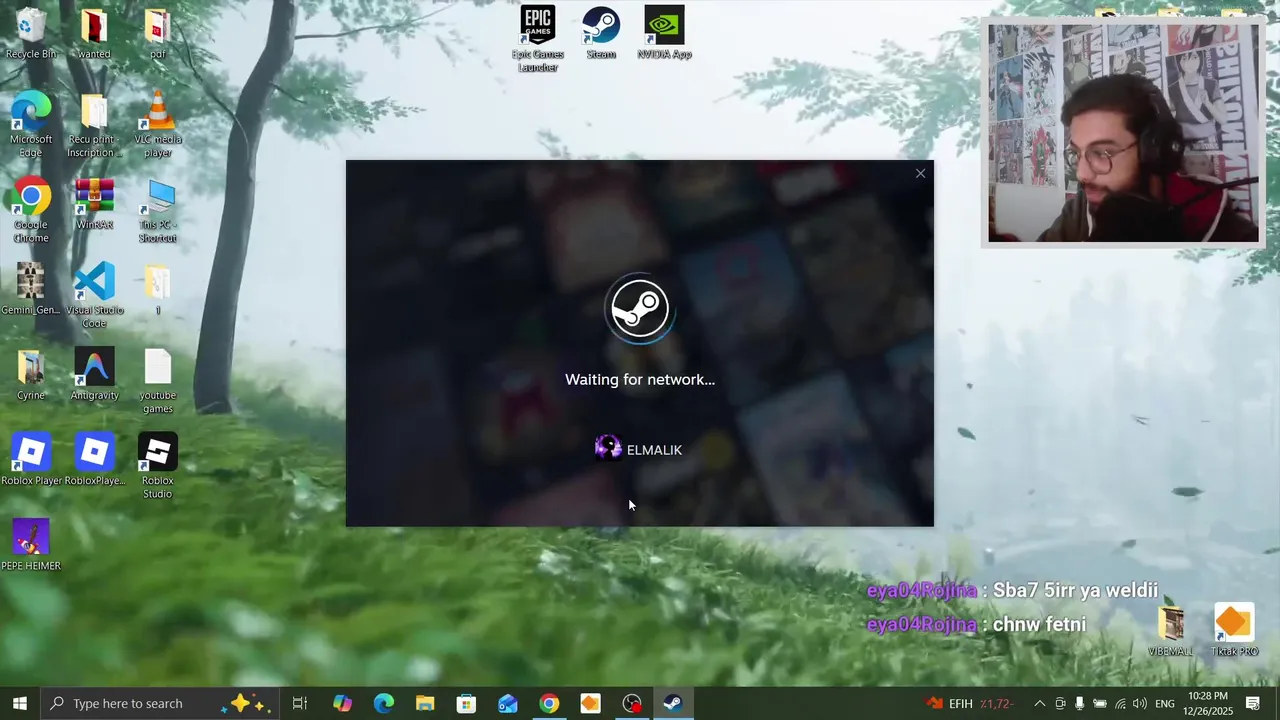Click the 'Sba7 5irr ya weldii' chat message

point(1075,590)
